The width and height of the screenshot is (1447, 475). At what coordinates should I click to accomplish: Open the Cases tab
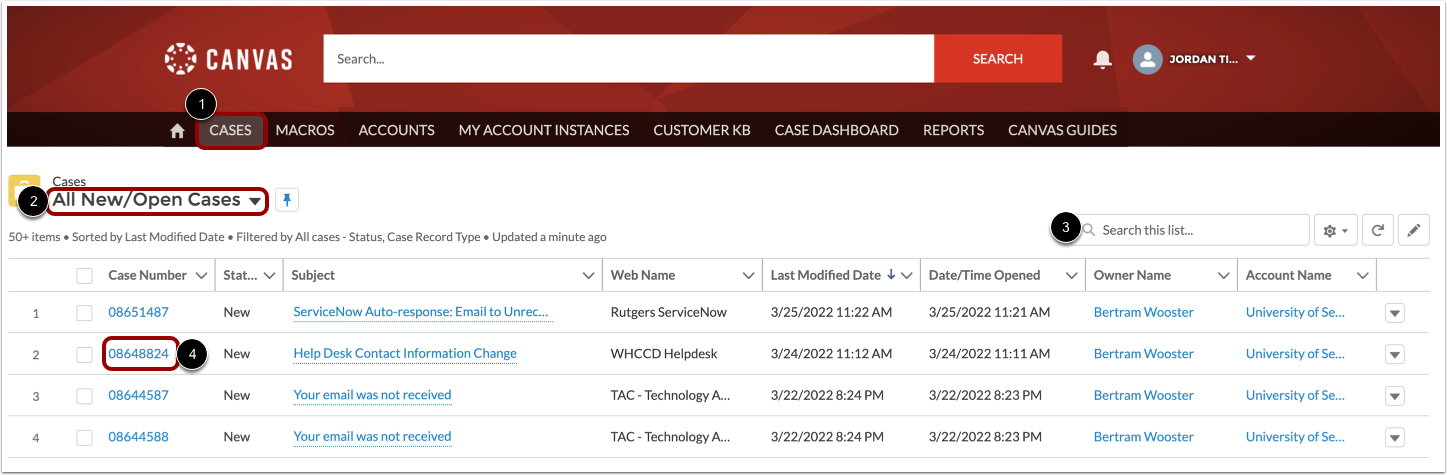click(x=231, y=131)
